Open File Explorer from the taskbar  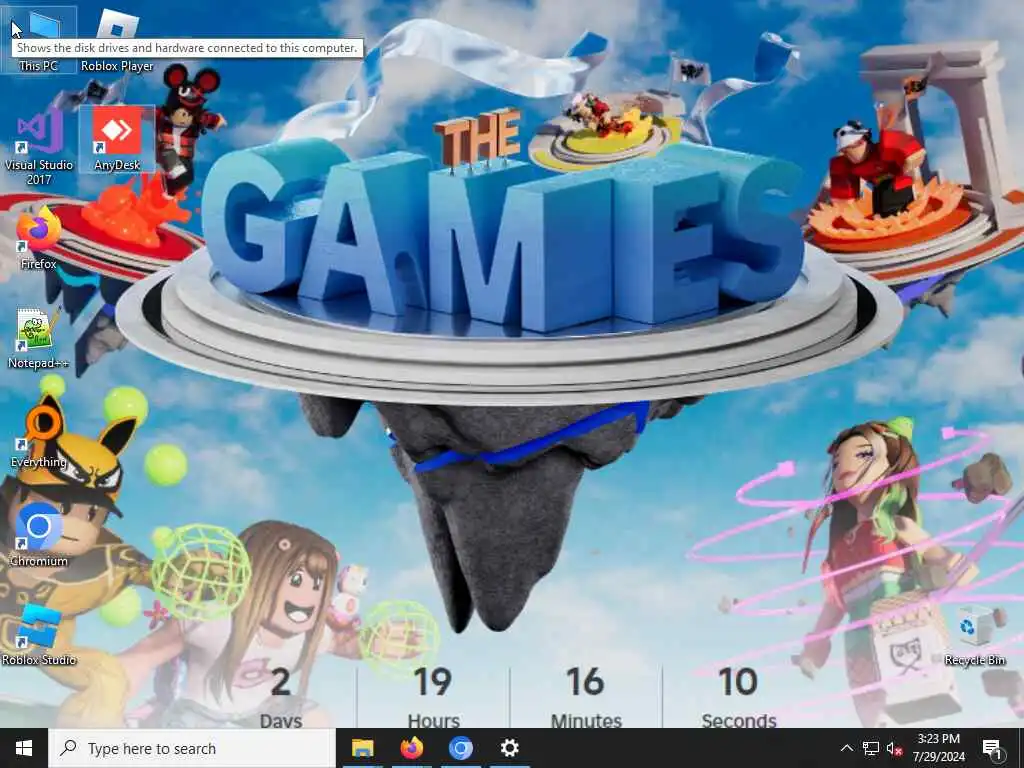[x=362, y=748]
